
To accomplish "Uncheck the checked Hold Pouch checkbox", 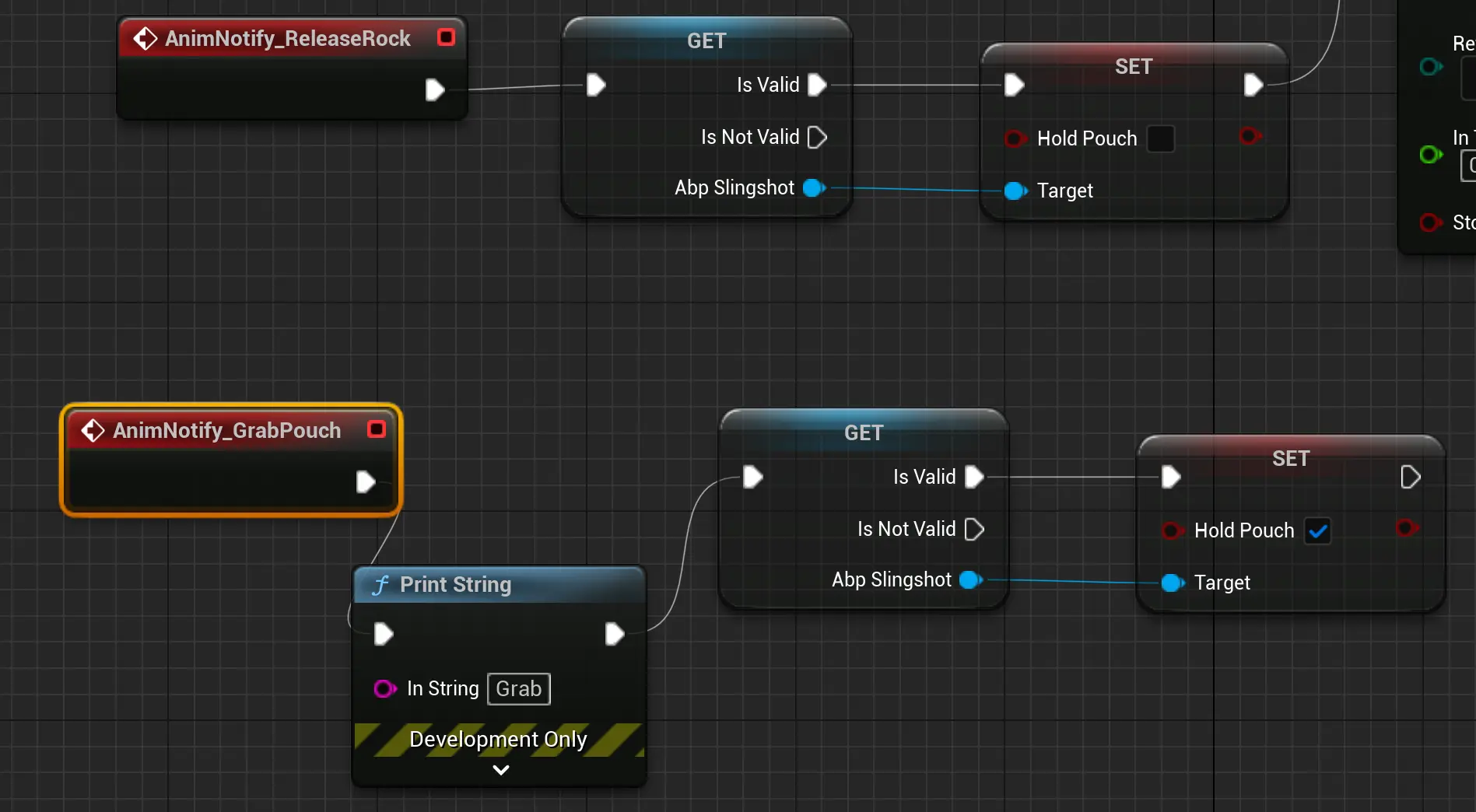I will 1317,531.
